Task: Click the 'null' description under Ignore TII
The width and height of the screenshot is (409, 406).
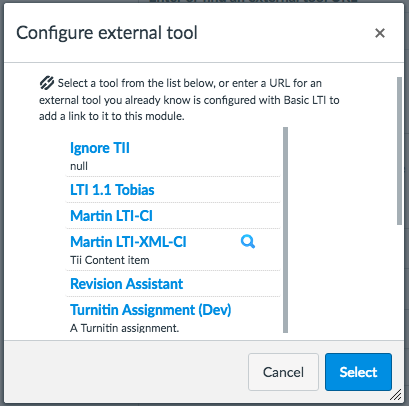Action: pyautogui.click(x=79, y=166)
